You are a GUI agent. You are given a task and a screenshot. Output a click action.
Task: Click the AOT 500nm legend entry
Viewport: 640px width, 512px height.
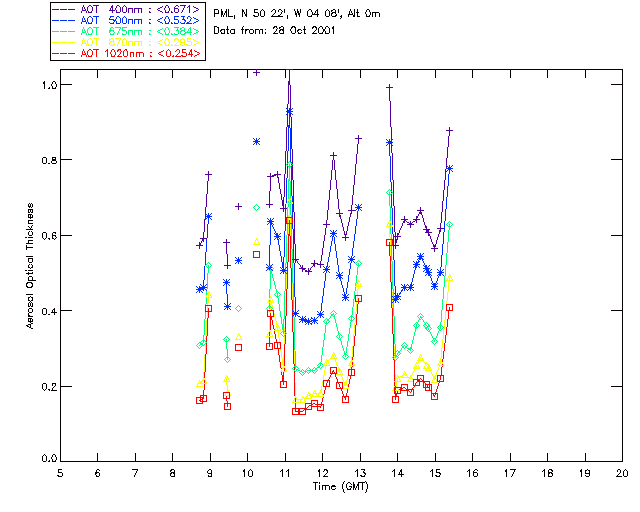pos(127,20)
